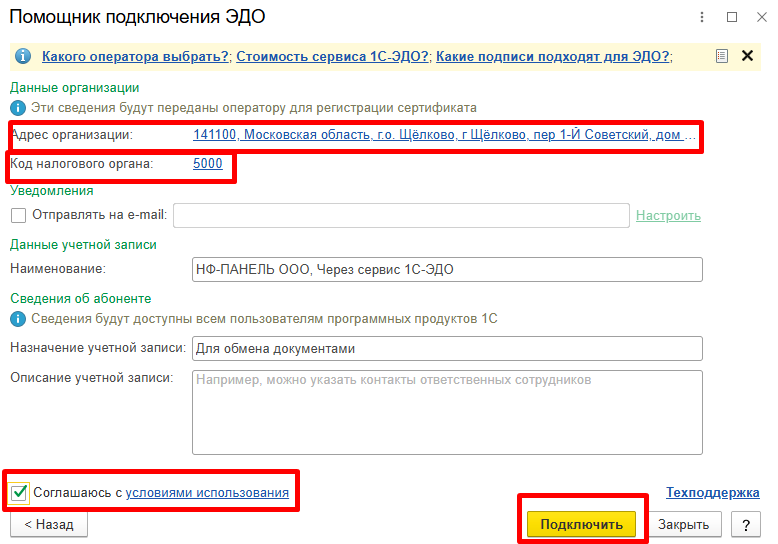Image resolution: width=778 pixels, height=544 pixels.
Task: Click 'Адрес организации:' label
Action: 72,135
